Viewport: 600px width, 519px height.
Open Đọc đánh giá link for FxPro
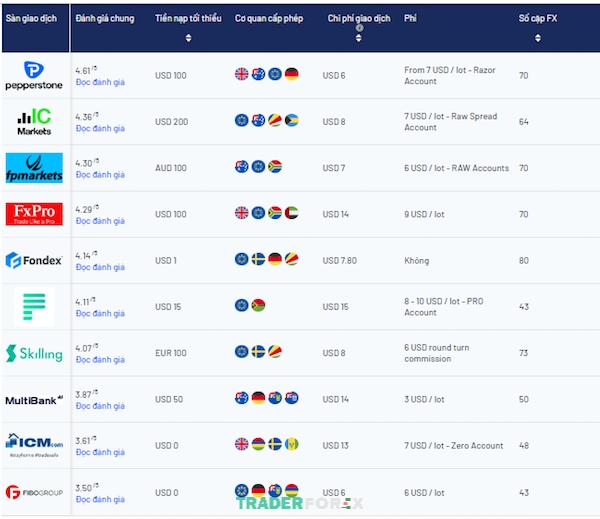coord(100,221)
